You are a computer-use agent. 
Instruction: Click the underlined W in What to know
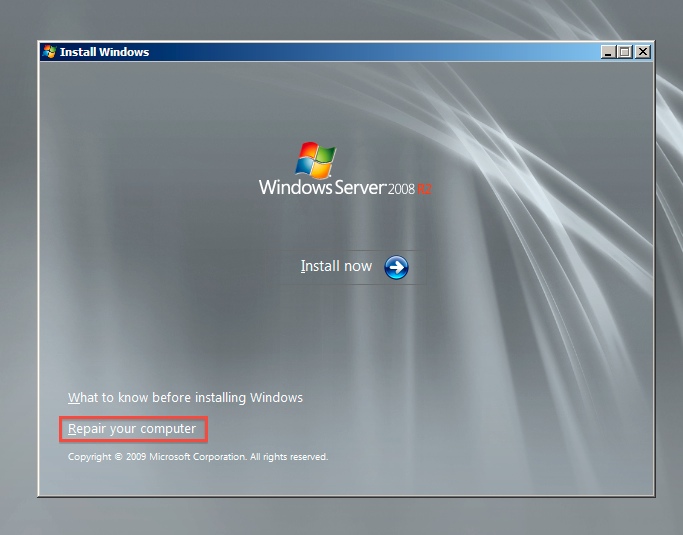pyautogui.click(x=73, y=398)
